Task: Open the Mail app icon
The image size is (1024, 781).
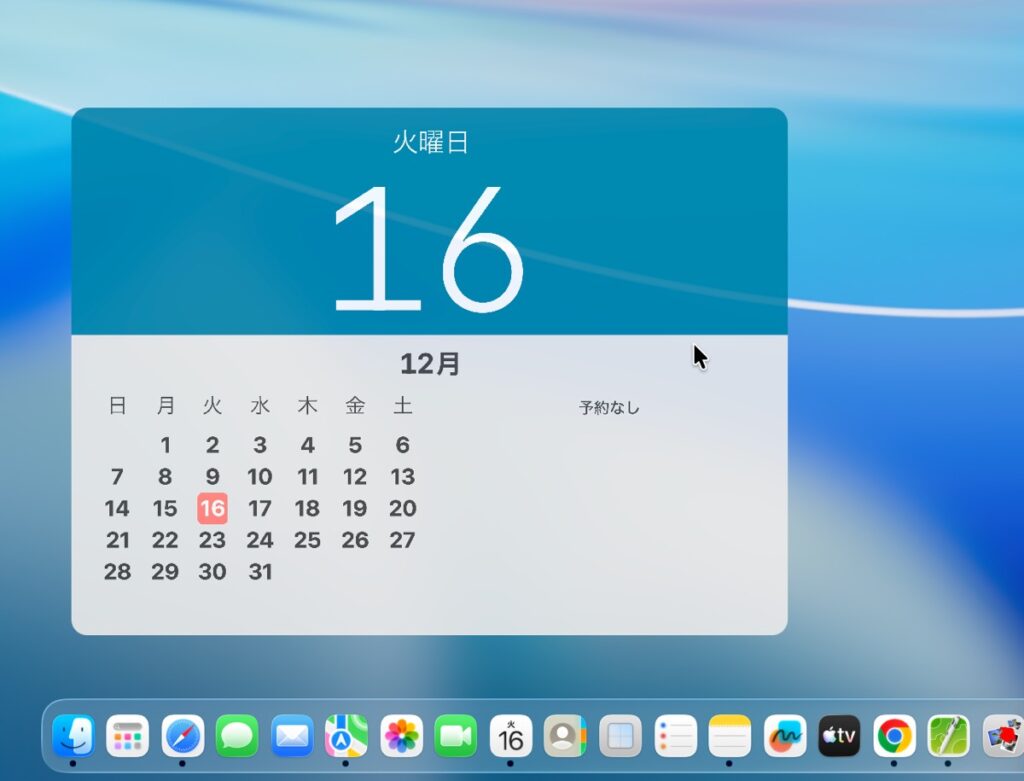Action: coord(292,737)
